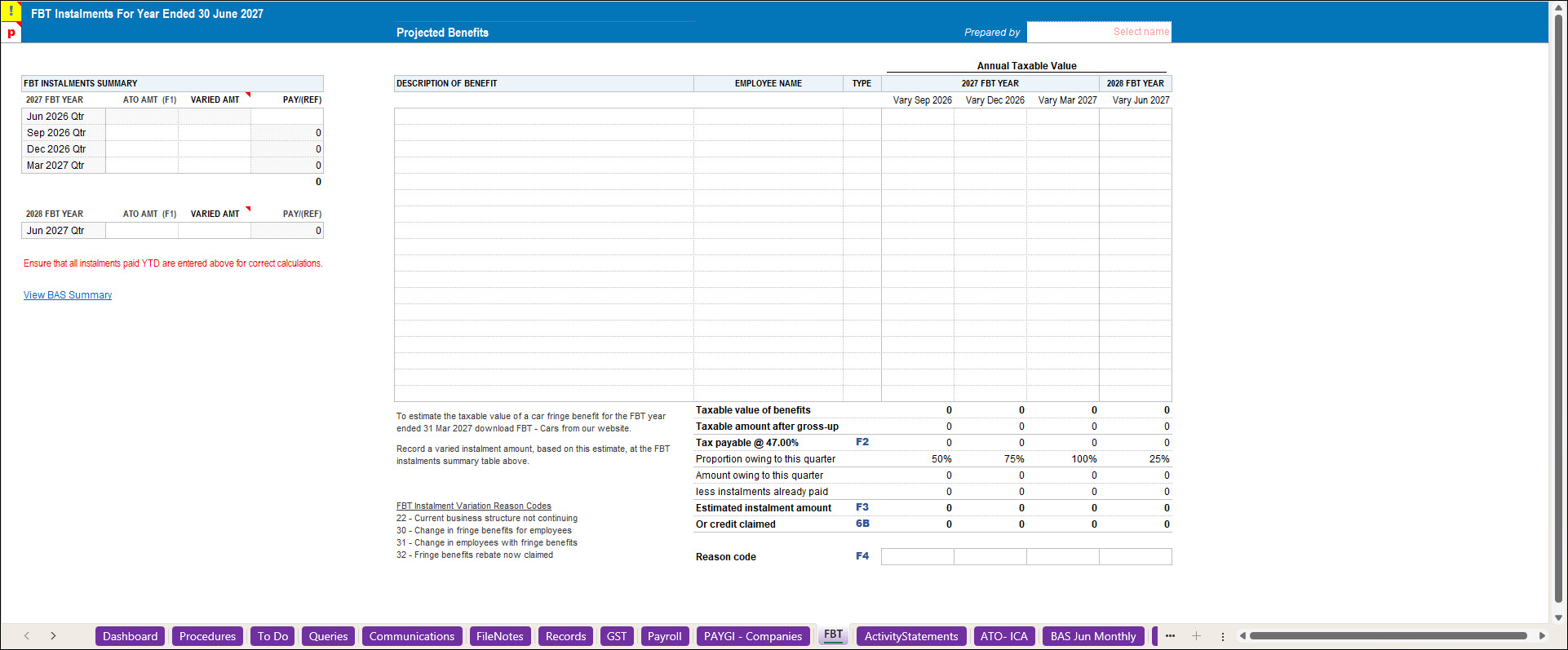
Task: Click the horizontal sheet scrollbar
Action: click(1388, 636)
